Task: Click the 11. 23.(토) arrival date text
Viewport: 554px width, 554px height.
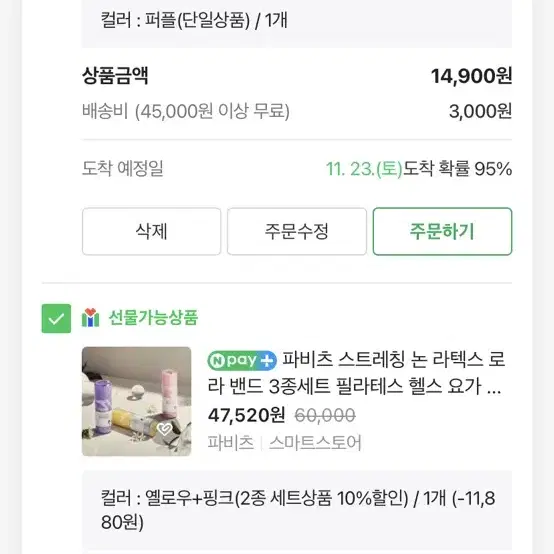Action: click(x=364, y=169)
